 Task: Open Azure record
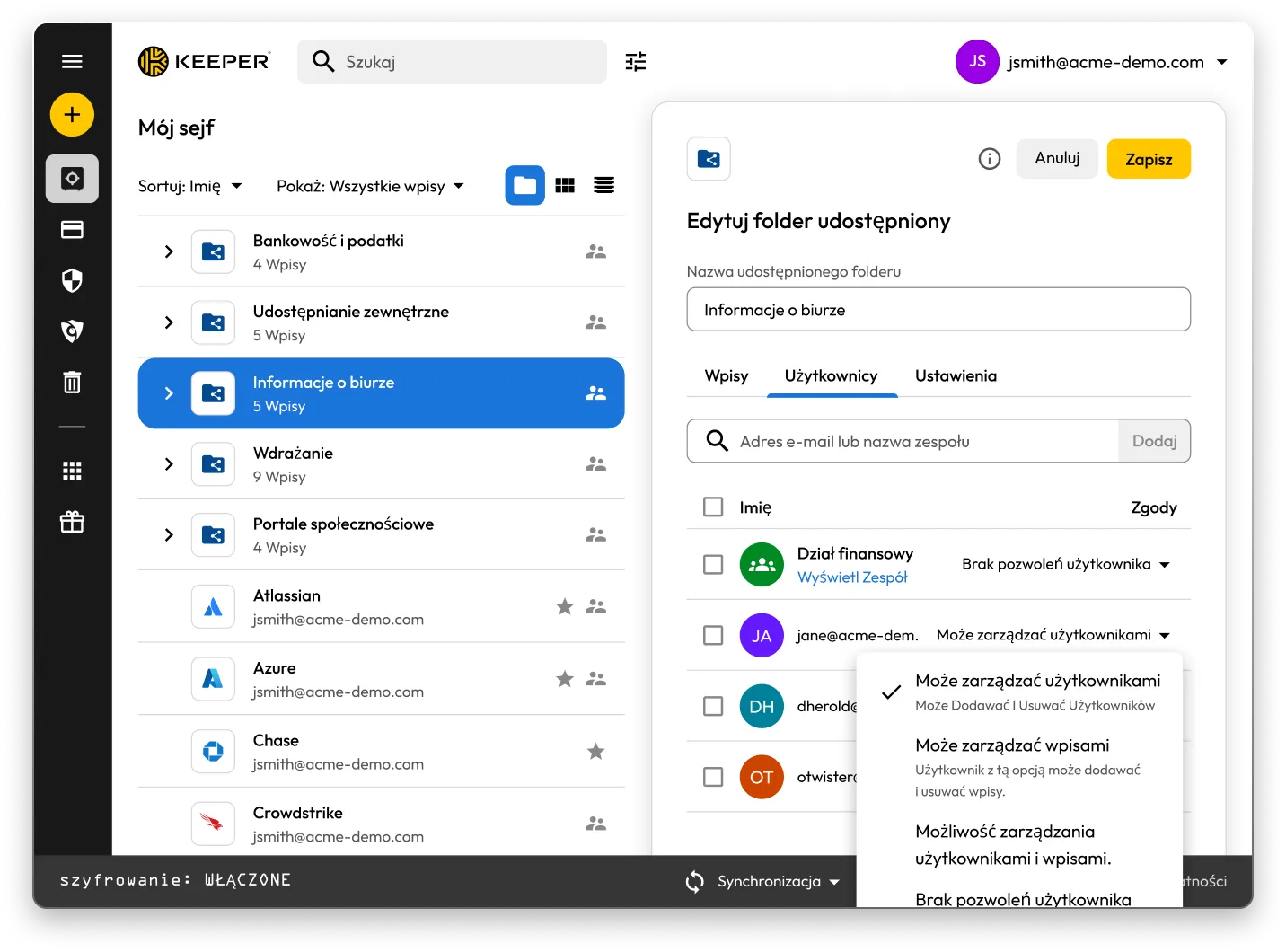coord(381,679)
